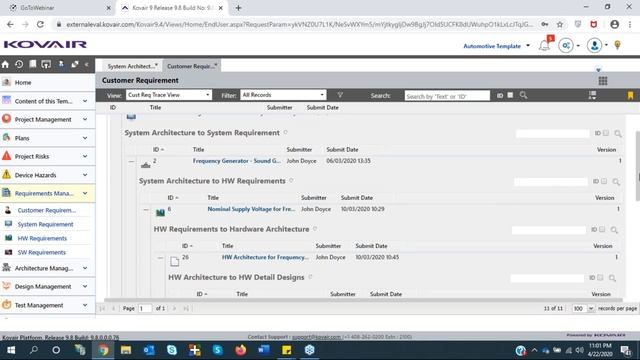This screenshot has width=640, height=360.
Task: Open Word from the taskbar
Action: coord(264,350)
